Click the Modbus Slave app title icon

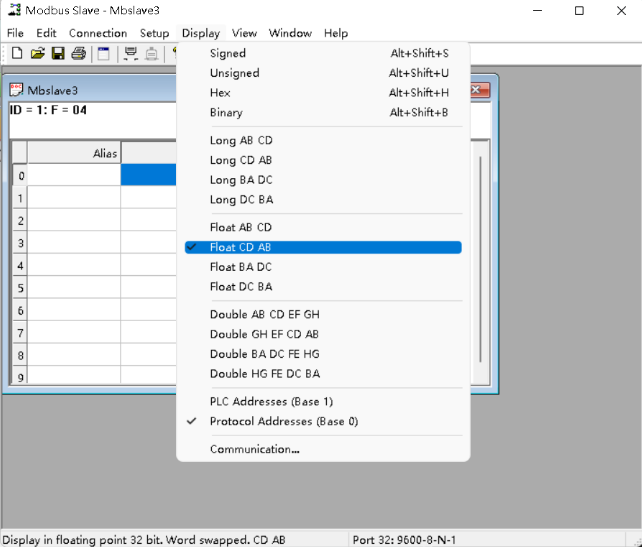pos(14,10)
